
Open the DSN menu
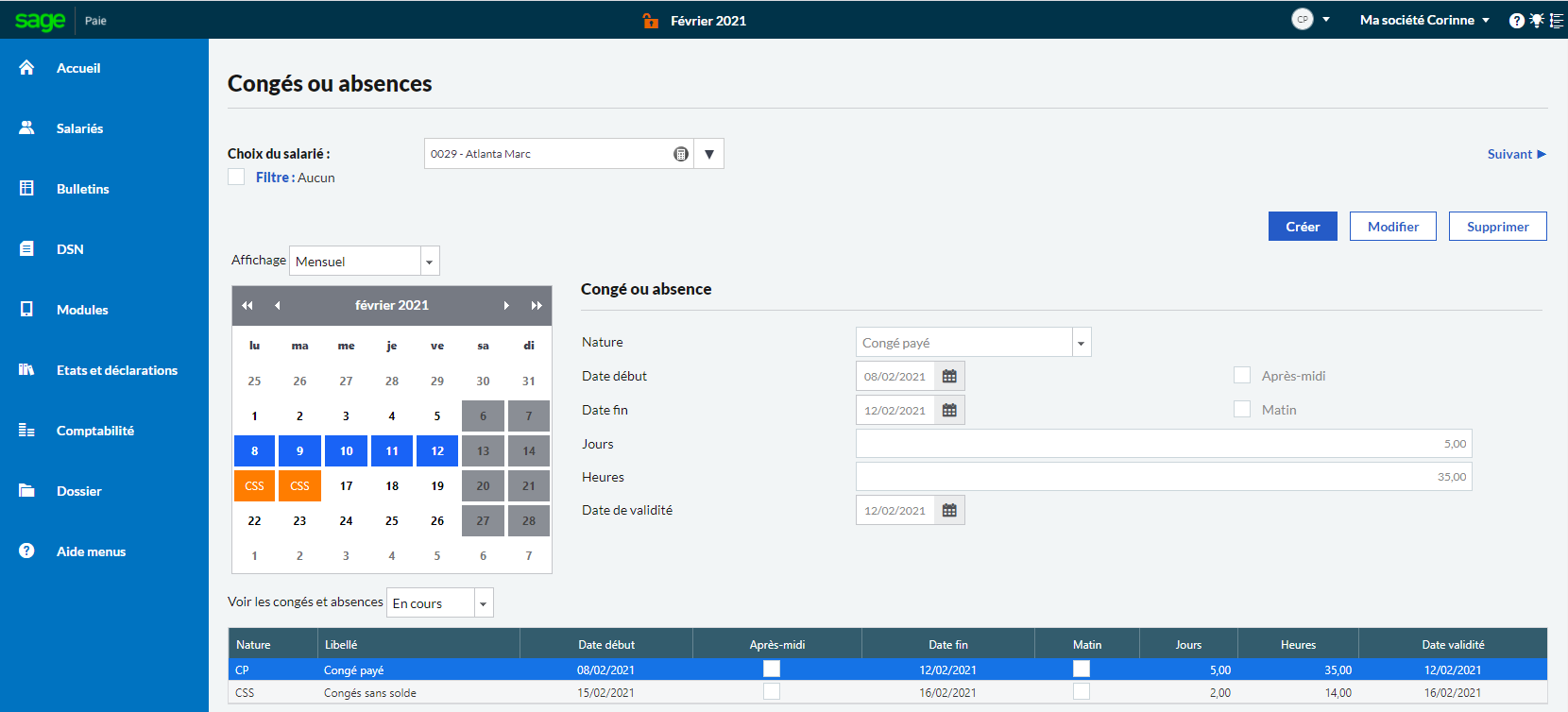[x=70, y=249]
